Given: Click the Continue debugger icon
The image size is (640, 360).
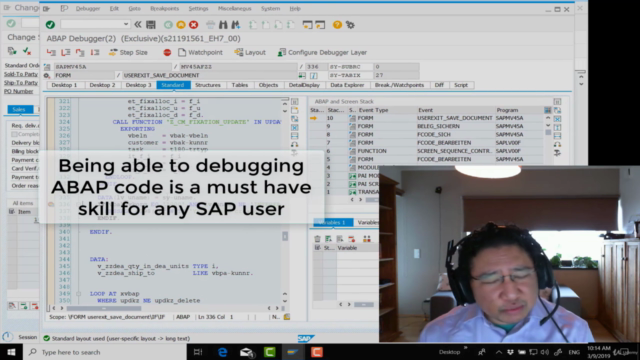Looking at the screenshot, I should tap(95, 52).
